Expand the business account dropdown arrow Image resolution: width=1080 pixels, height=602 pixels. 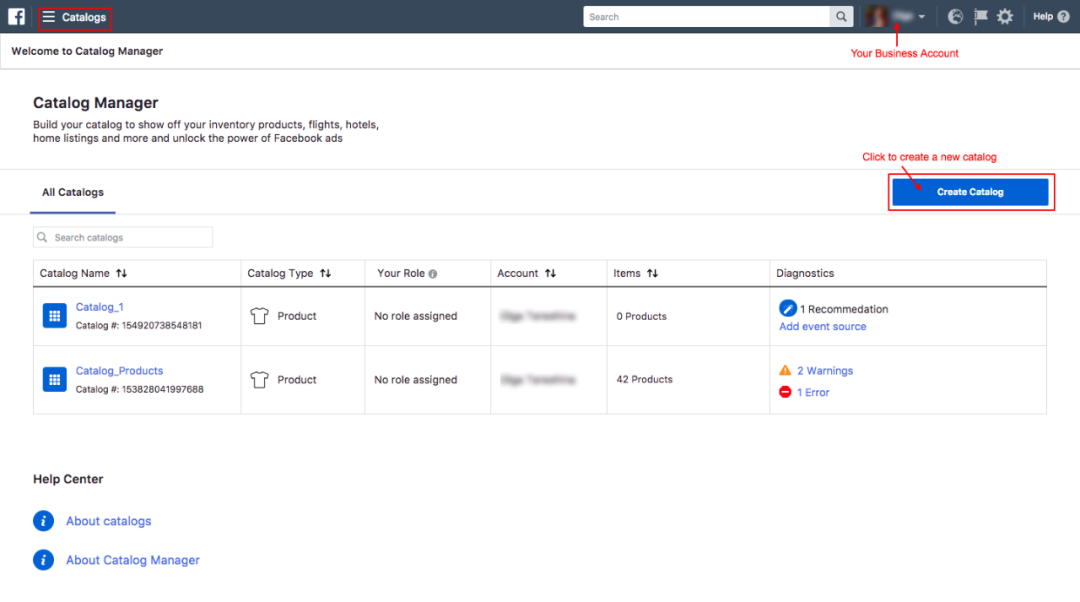[x=922, y=17]
